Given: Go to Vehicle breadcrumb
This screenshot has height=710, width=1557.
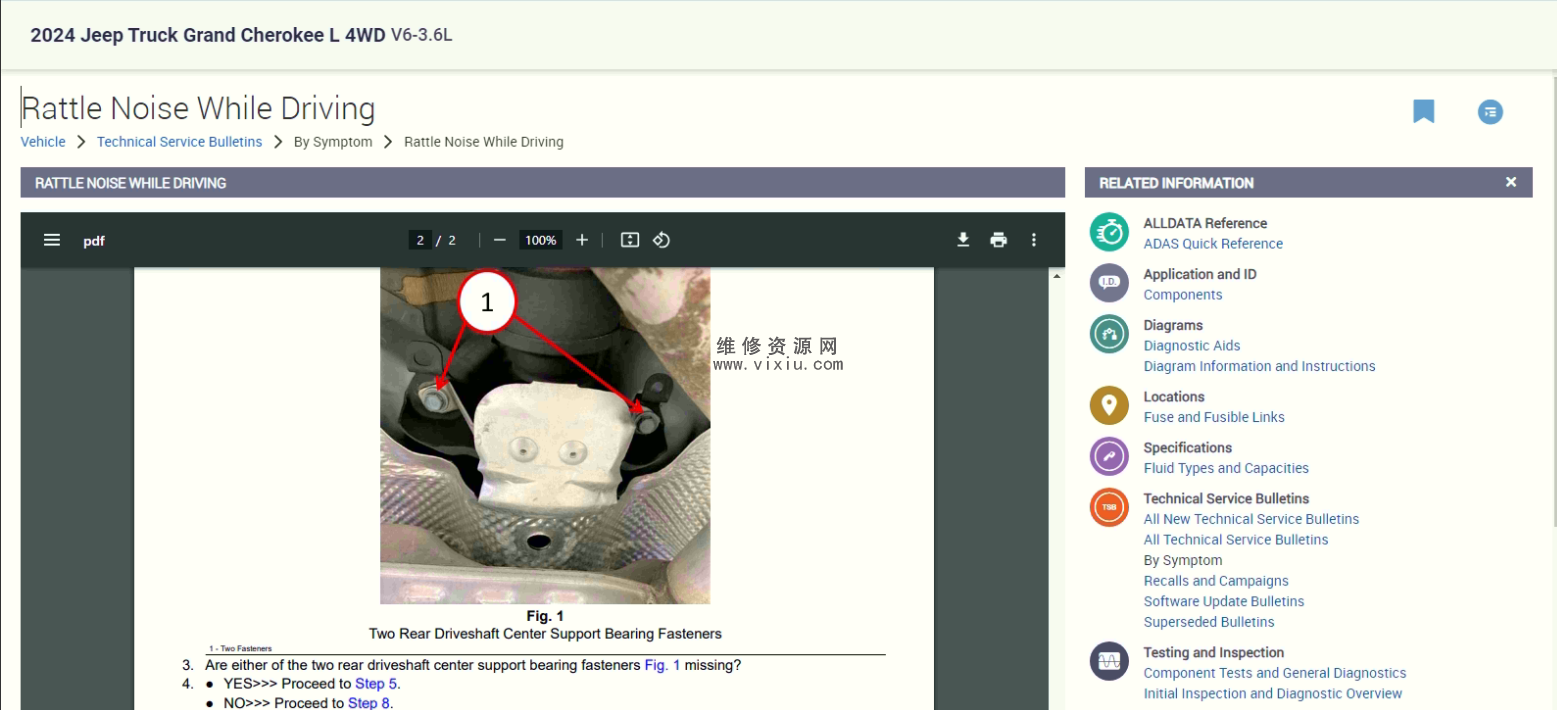Looking at the screenshot, I should (43, 142).
